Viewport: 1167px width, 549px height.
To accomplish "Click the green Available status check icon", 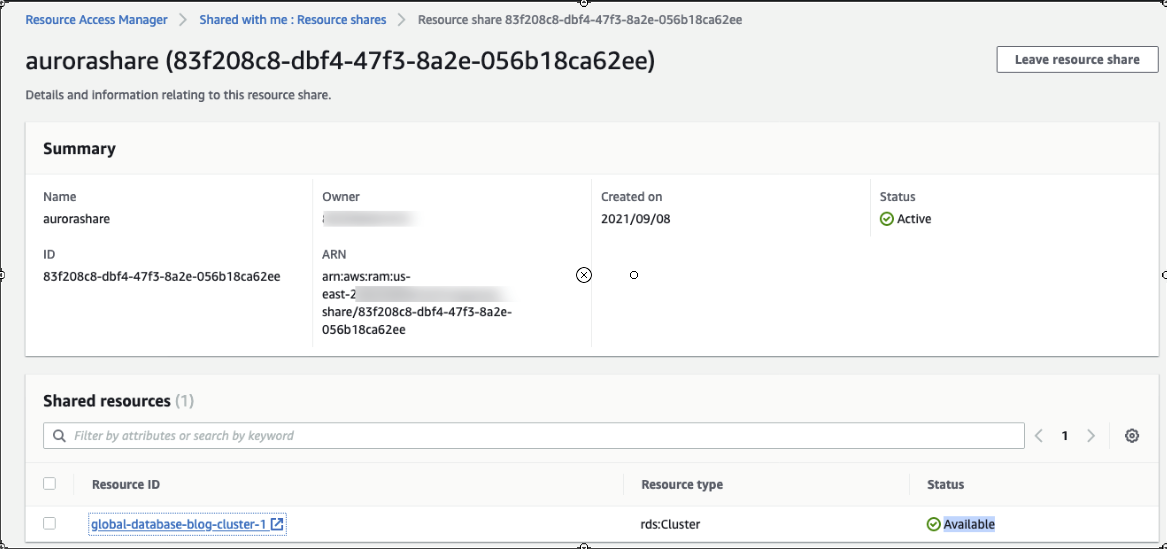I will pyautogui.click(x=933, y=524).
